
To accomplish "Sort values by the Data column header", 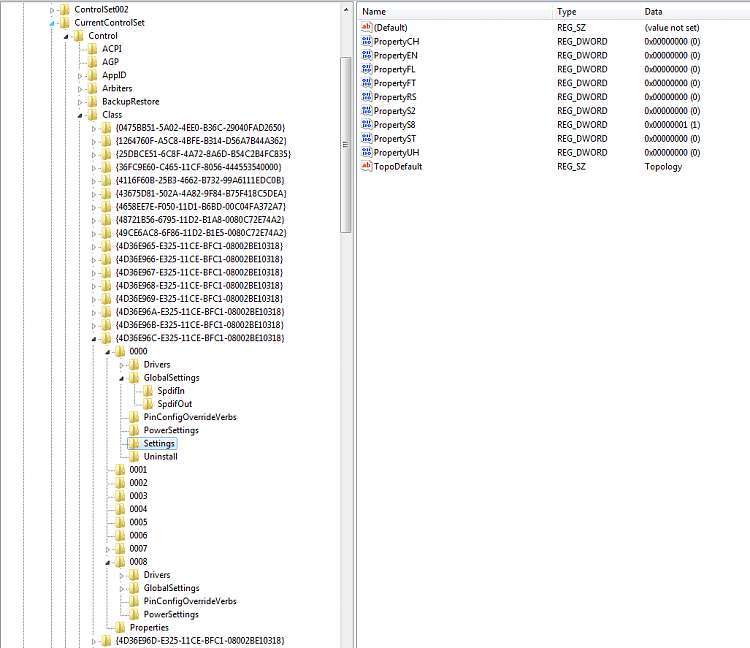I will [x=695, y=11].
